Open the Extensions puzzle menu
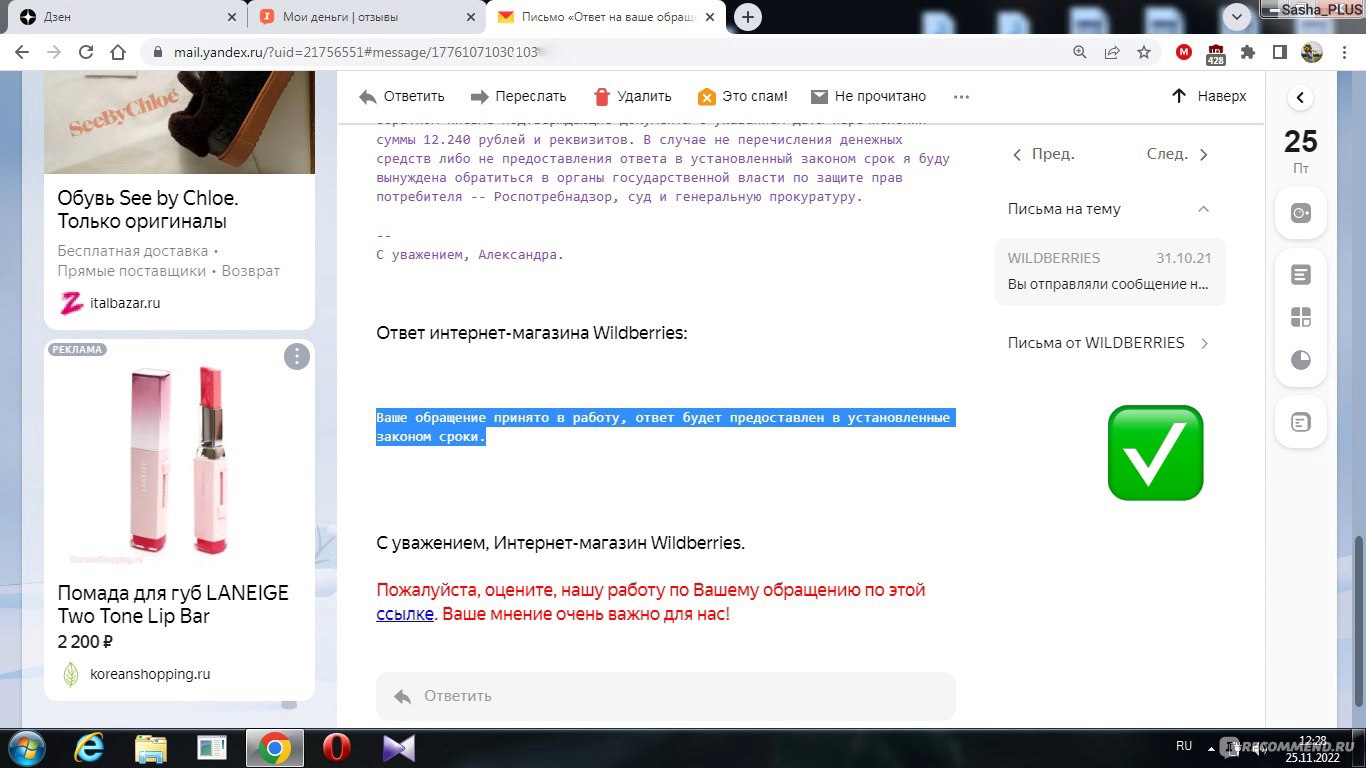 (x=1248, y=52)
